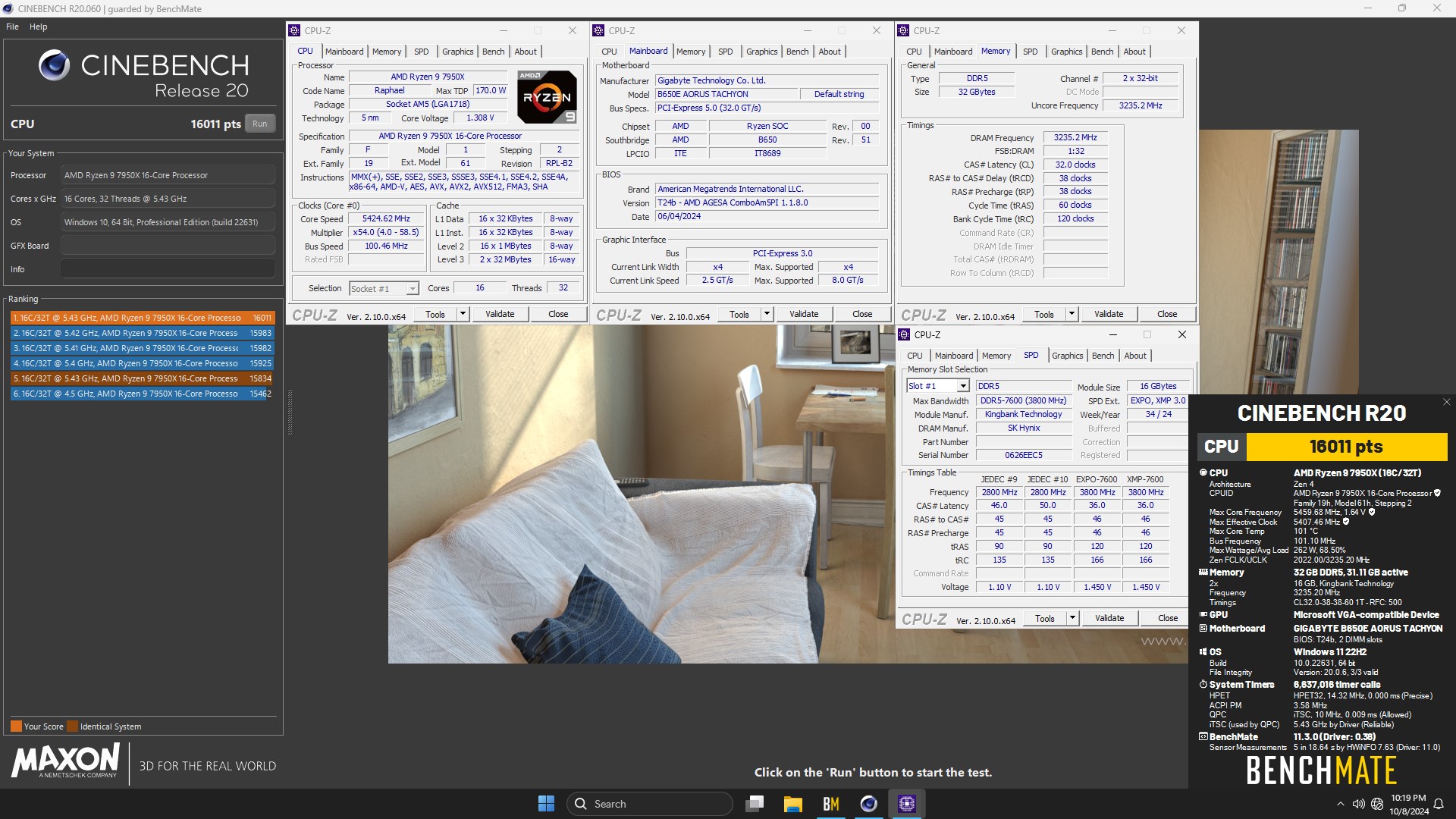
Task: Select ranking entry 4 with score 15925
Action: click(x=143, y=363)
